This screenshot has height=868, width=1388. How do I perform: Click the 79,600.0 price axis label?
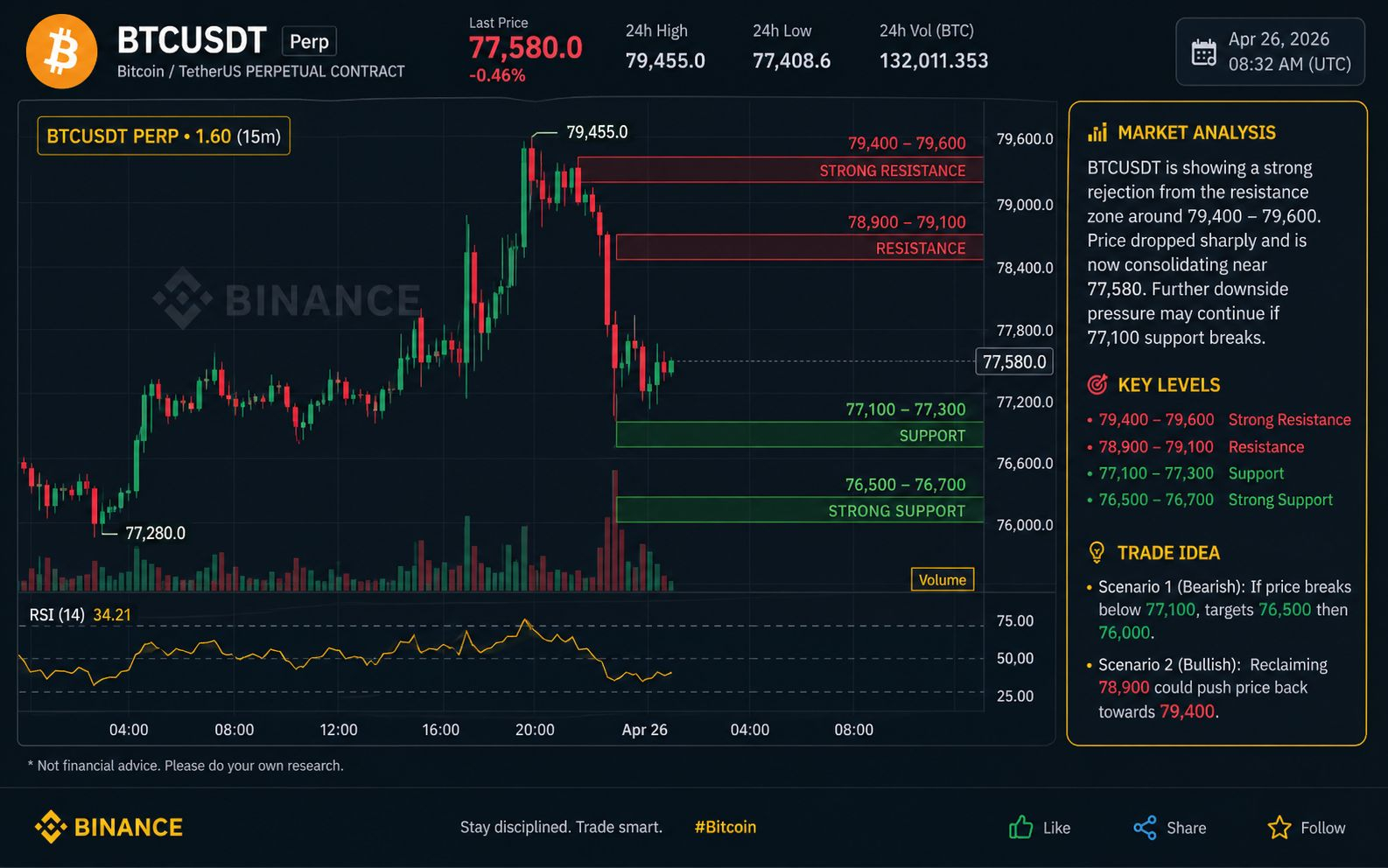(x=1025, y=139)
